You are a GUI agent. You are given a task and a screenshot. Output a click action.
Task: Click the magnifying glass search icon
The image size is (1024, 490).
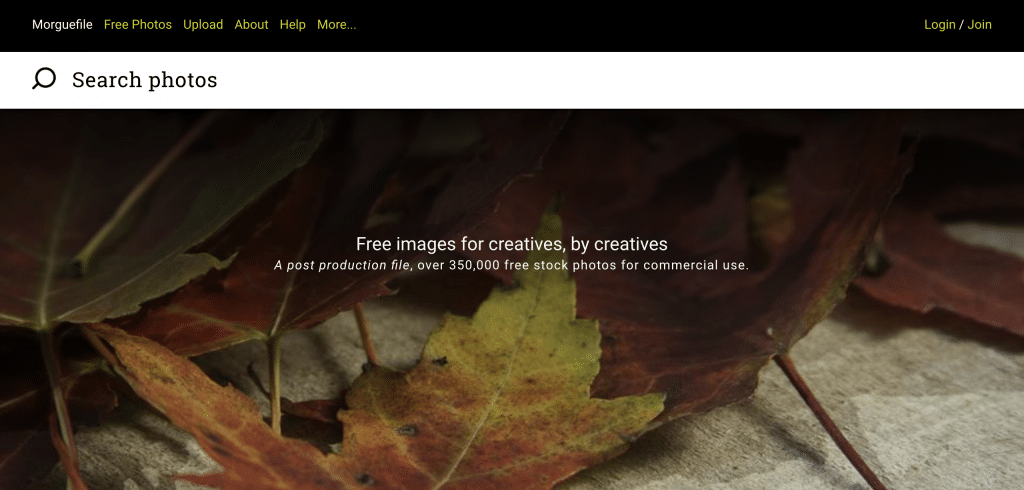pyautogui.click(x=44, y=79)
